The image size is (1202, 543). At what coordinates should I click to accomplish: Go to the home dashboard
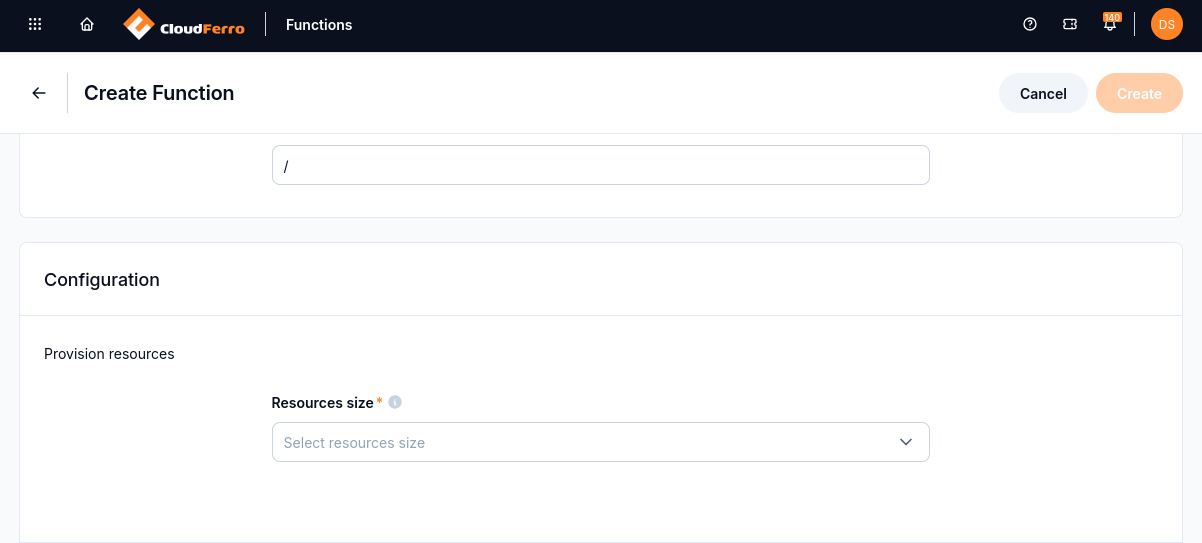(x=87, y=25)
